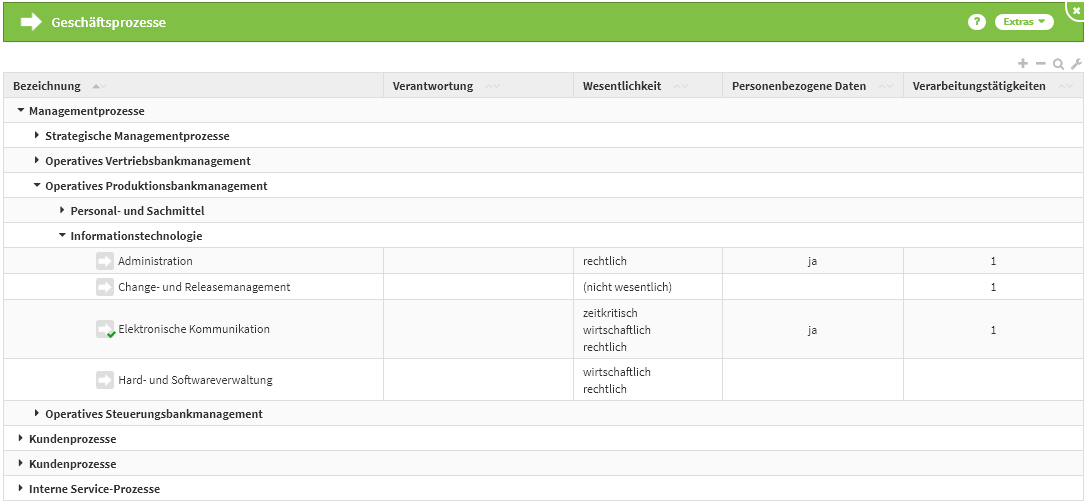Close the Geschäftsprozesse panel
Viewport: 1087px width, 504px height.
tap(1076, 9)
